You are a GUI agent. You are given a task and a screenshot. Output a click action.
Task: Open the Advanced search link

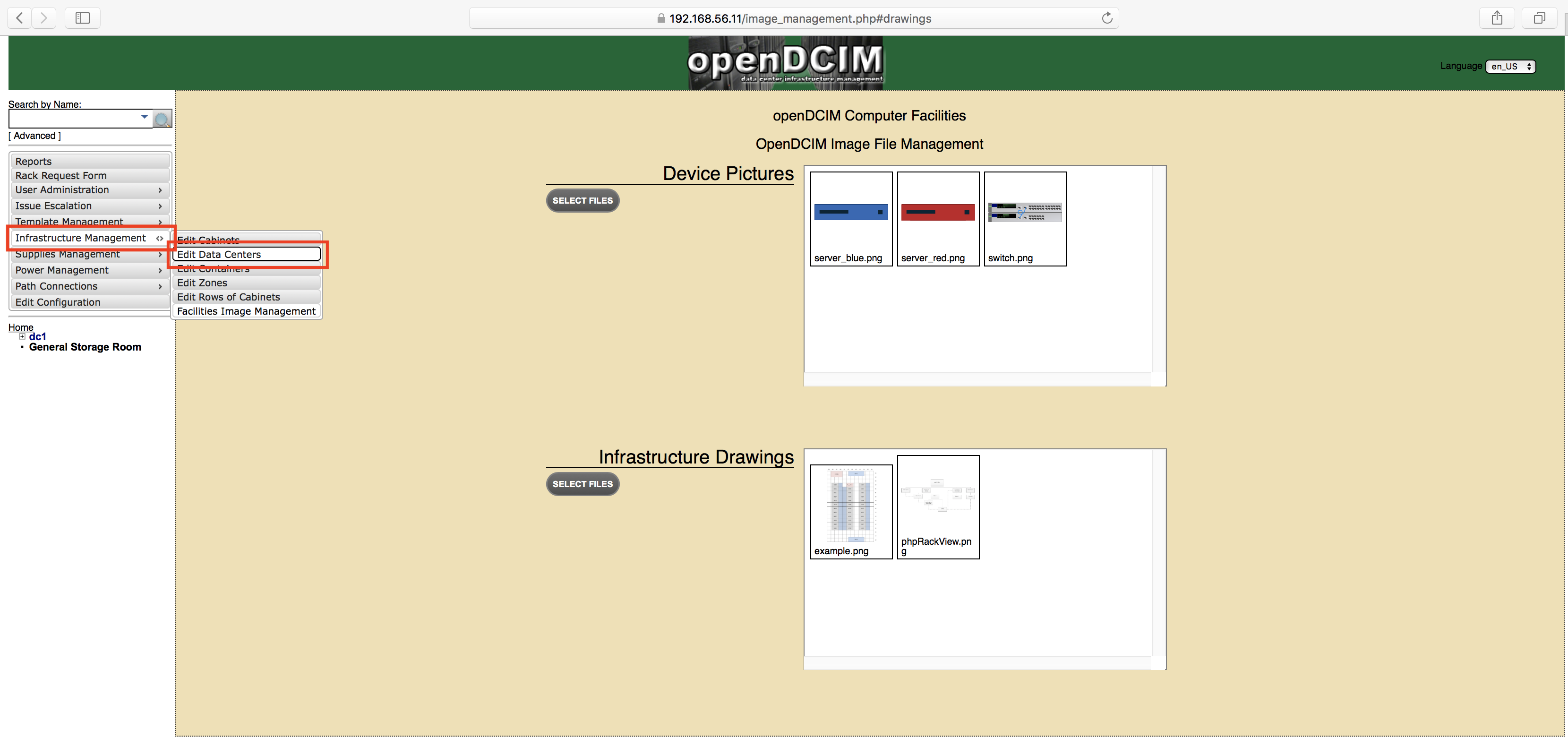[34, 136]
